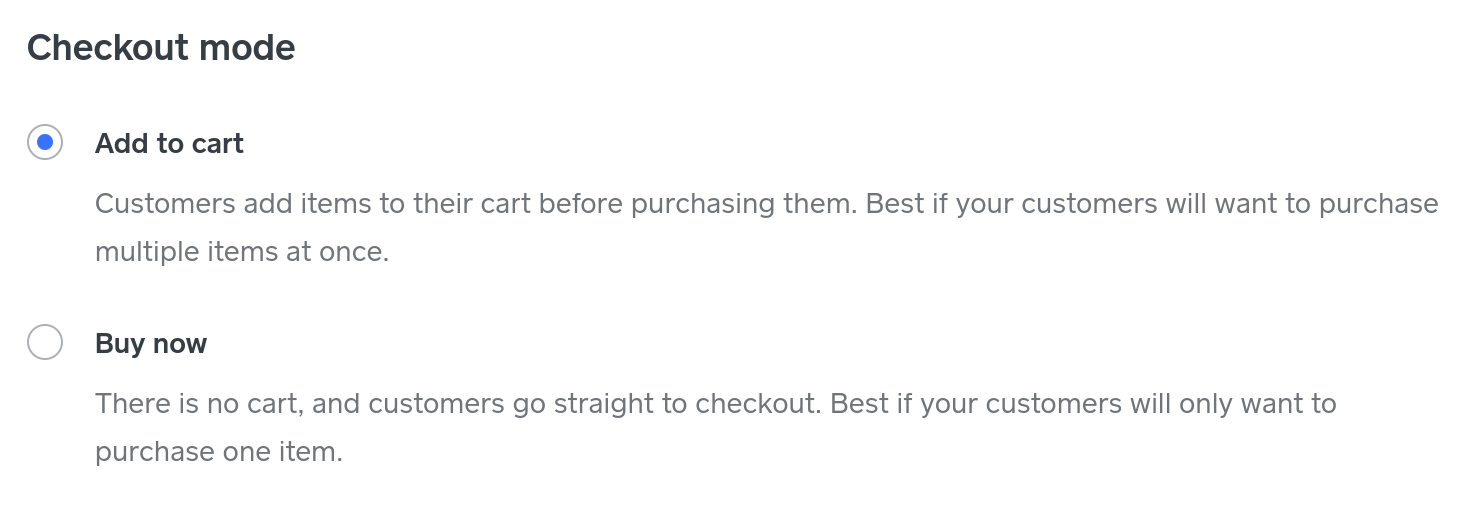
Task: Click the blue dot in the selected radio
Action: (x=45, y=143)
